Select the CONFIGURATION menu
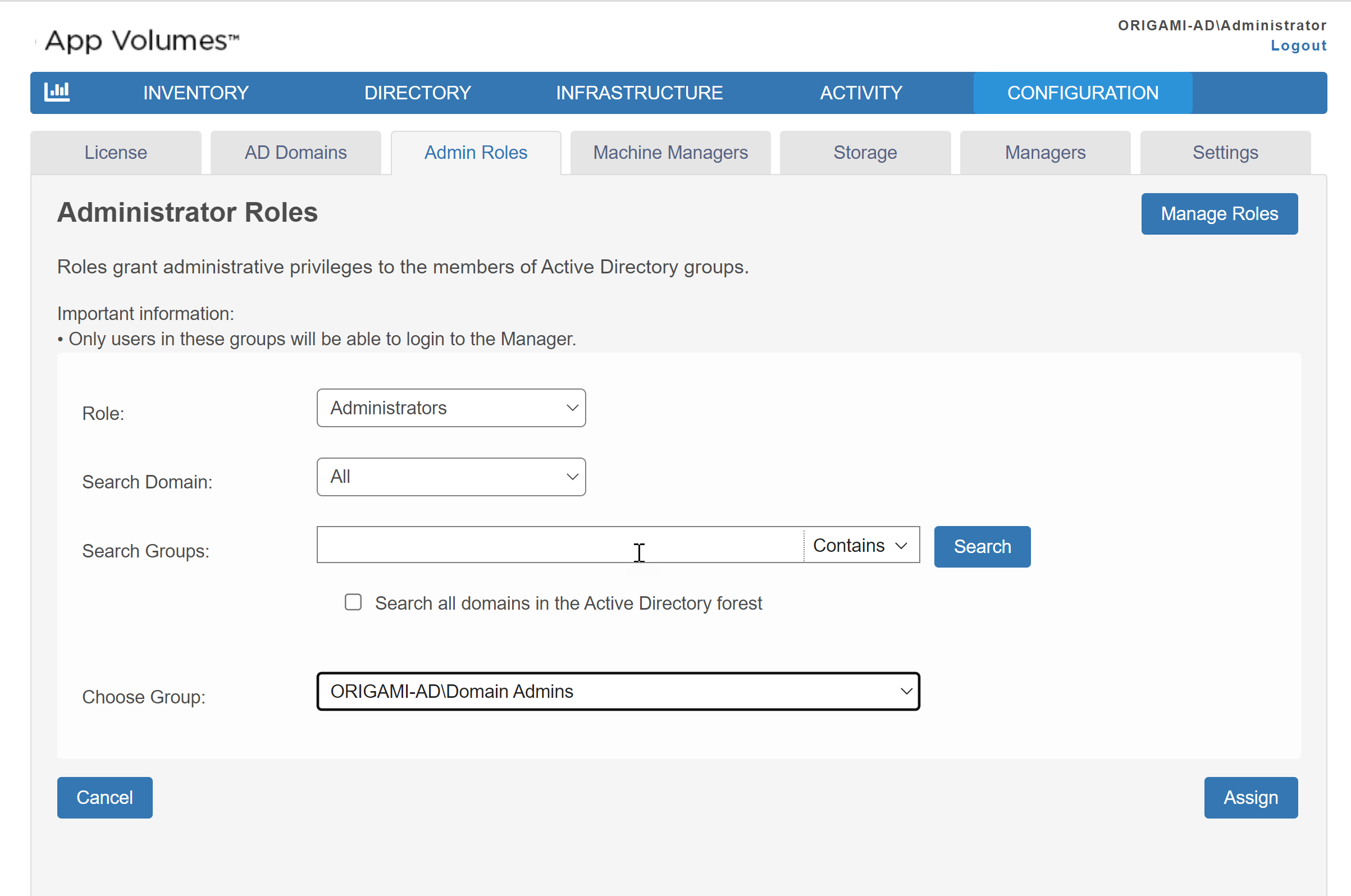 point(1083,93)
